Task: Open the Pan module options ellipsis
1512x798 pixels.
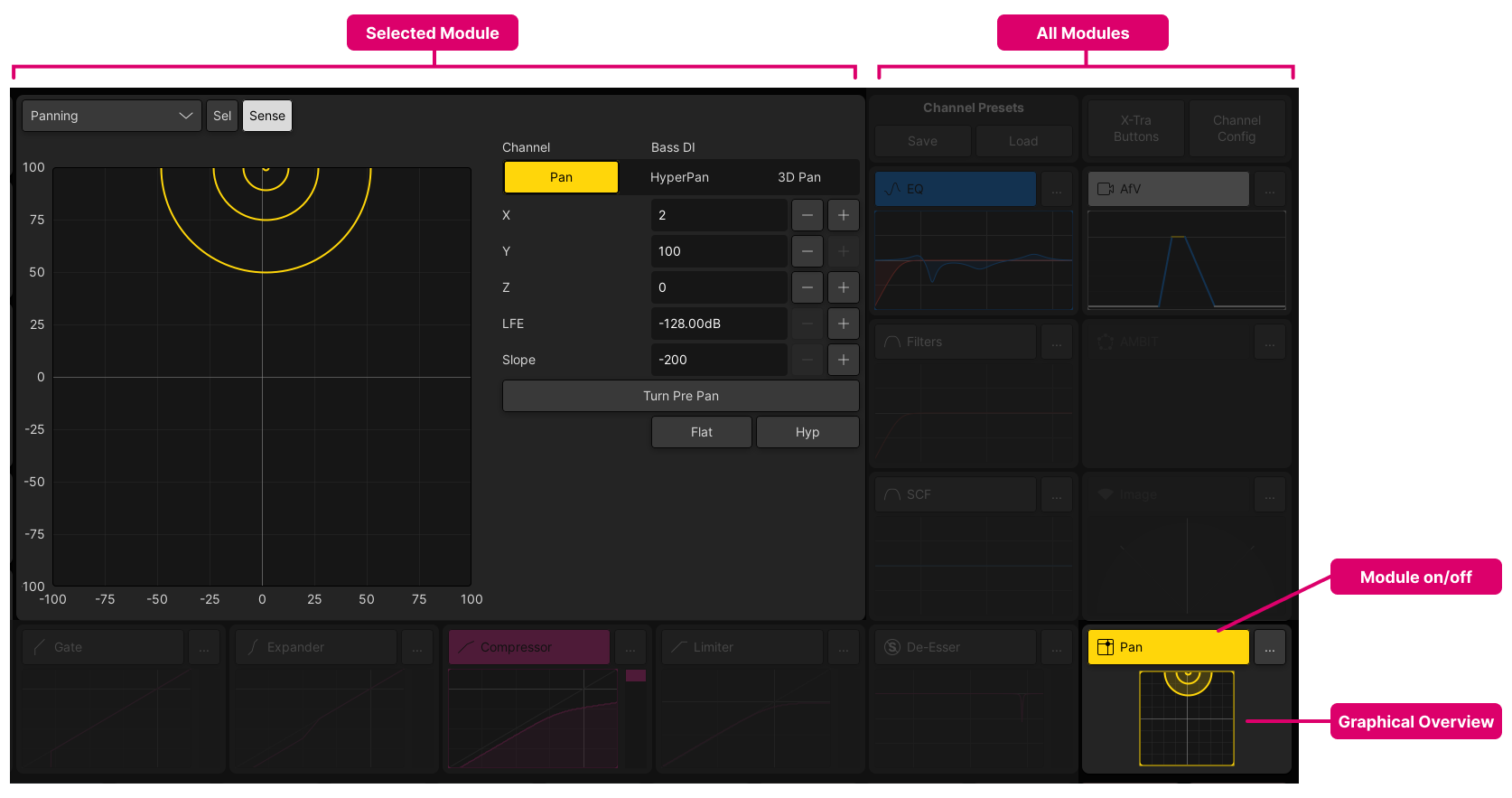Action: (1269, 648)
